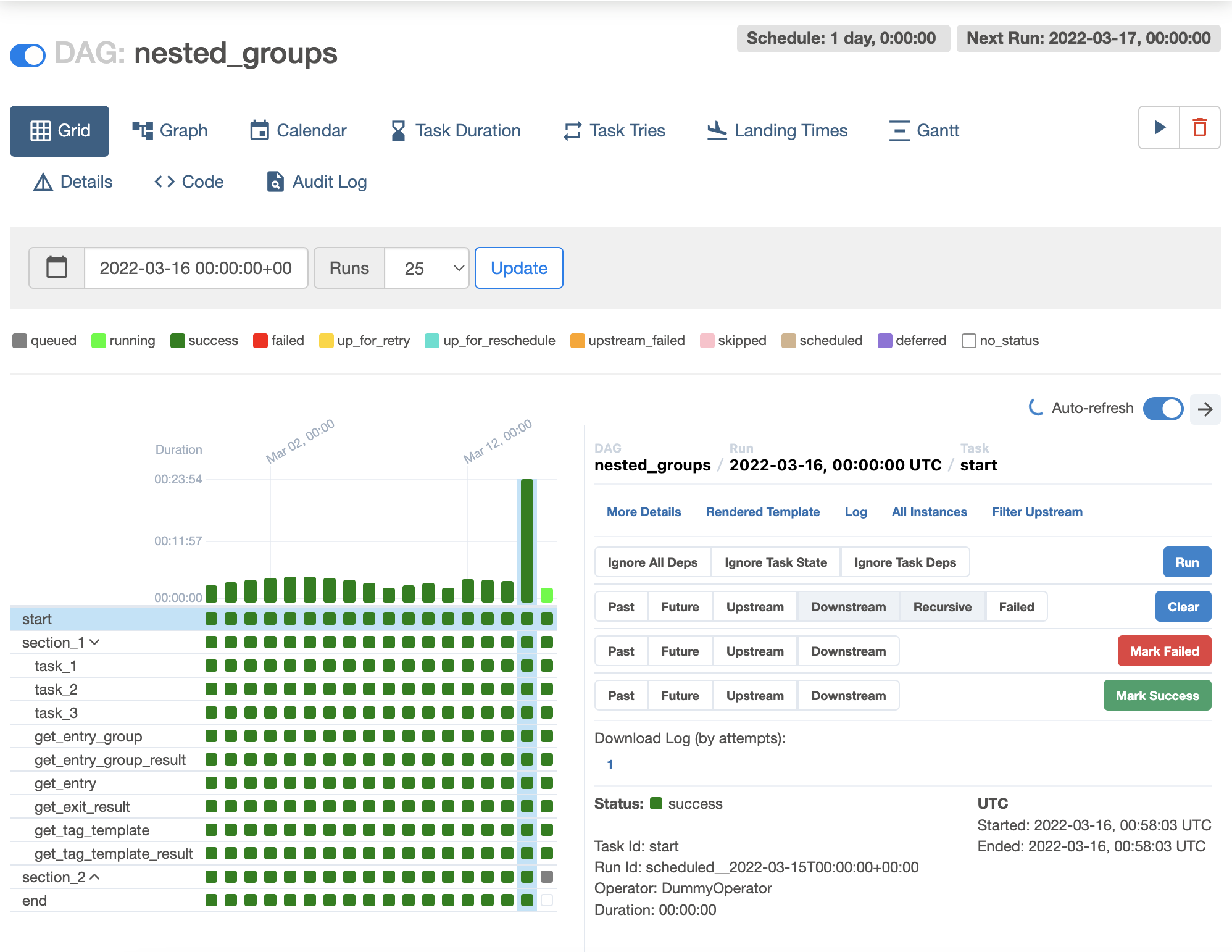Viewport: 1232px width, 952px height.
Task: Click the base date input field
Action: pos(196,268)
